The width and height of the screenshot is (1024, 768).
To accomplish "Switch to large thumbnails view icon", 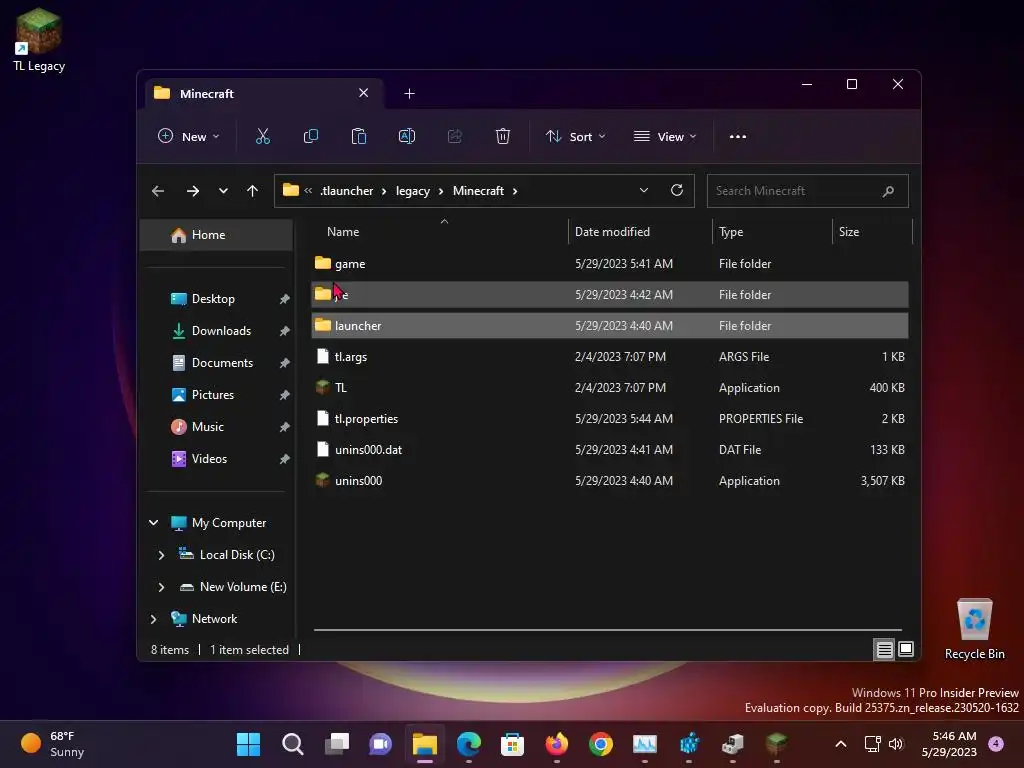I will 906,649.
